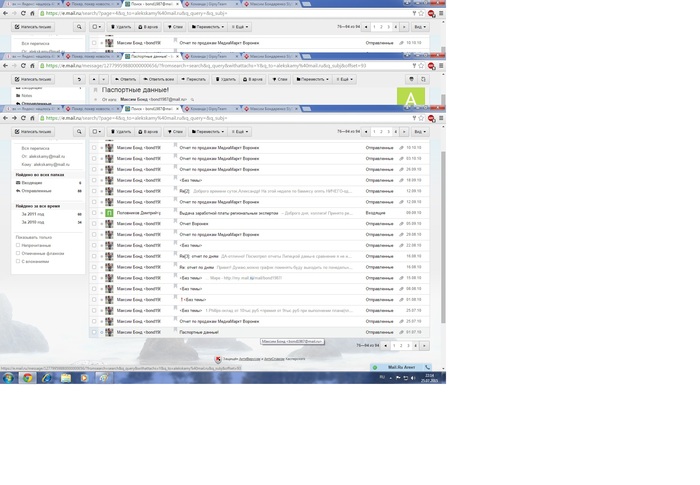Open the Notes folder in the message window
Screen dimensions: 700x485
pos(27,96)
